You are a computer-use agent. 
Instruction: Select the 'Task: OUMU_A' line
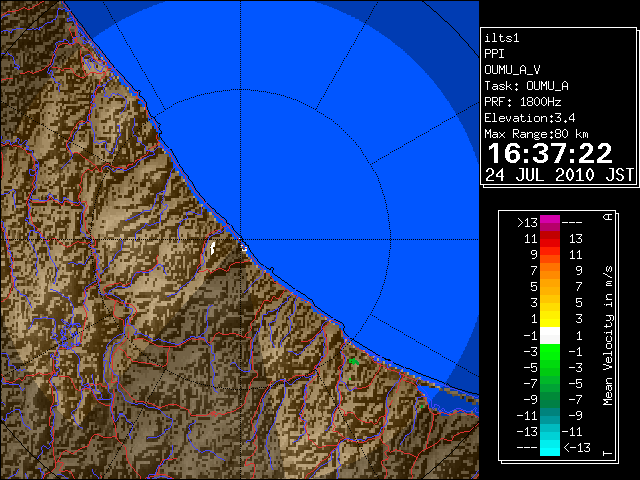tap(526, 86)
